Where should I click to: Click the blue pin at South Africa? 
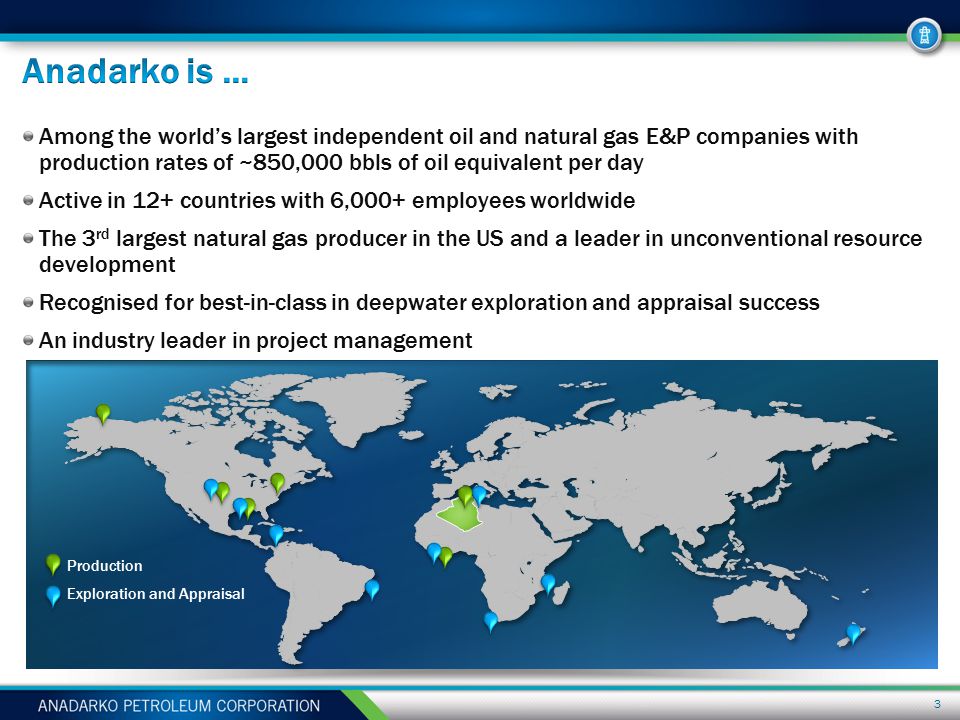click(x=490, y=621)
